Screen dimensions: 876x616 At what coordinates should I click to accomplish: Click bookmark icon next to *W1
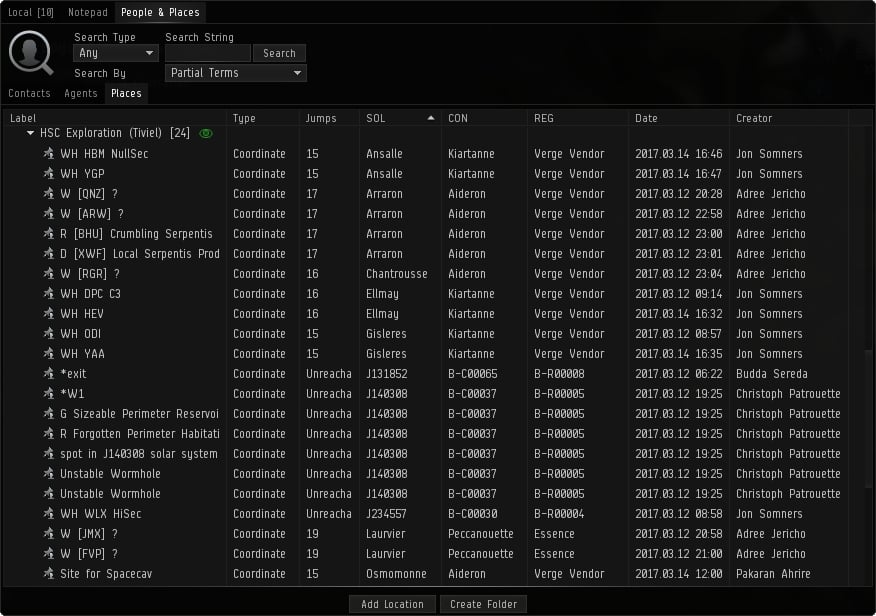pyautogui.click(x=48, y=394)
